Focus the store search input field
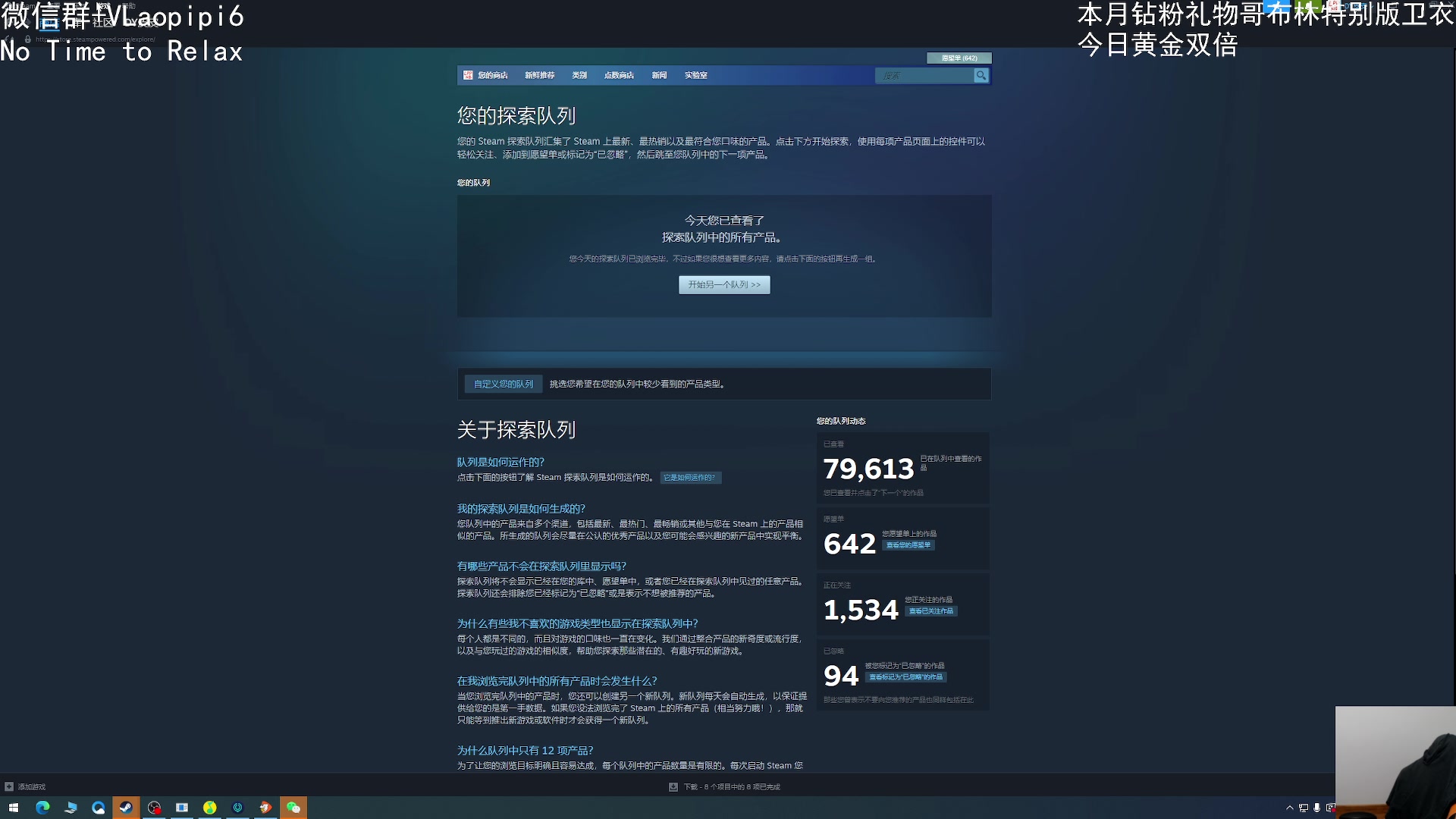Viewport: 1456px width, 819px height. pyautogui.click(x=925, y=75)
